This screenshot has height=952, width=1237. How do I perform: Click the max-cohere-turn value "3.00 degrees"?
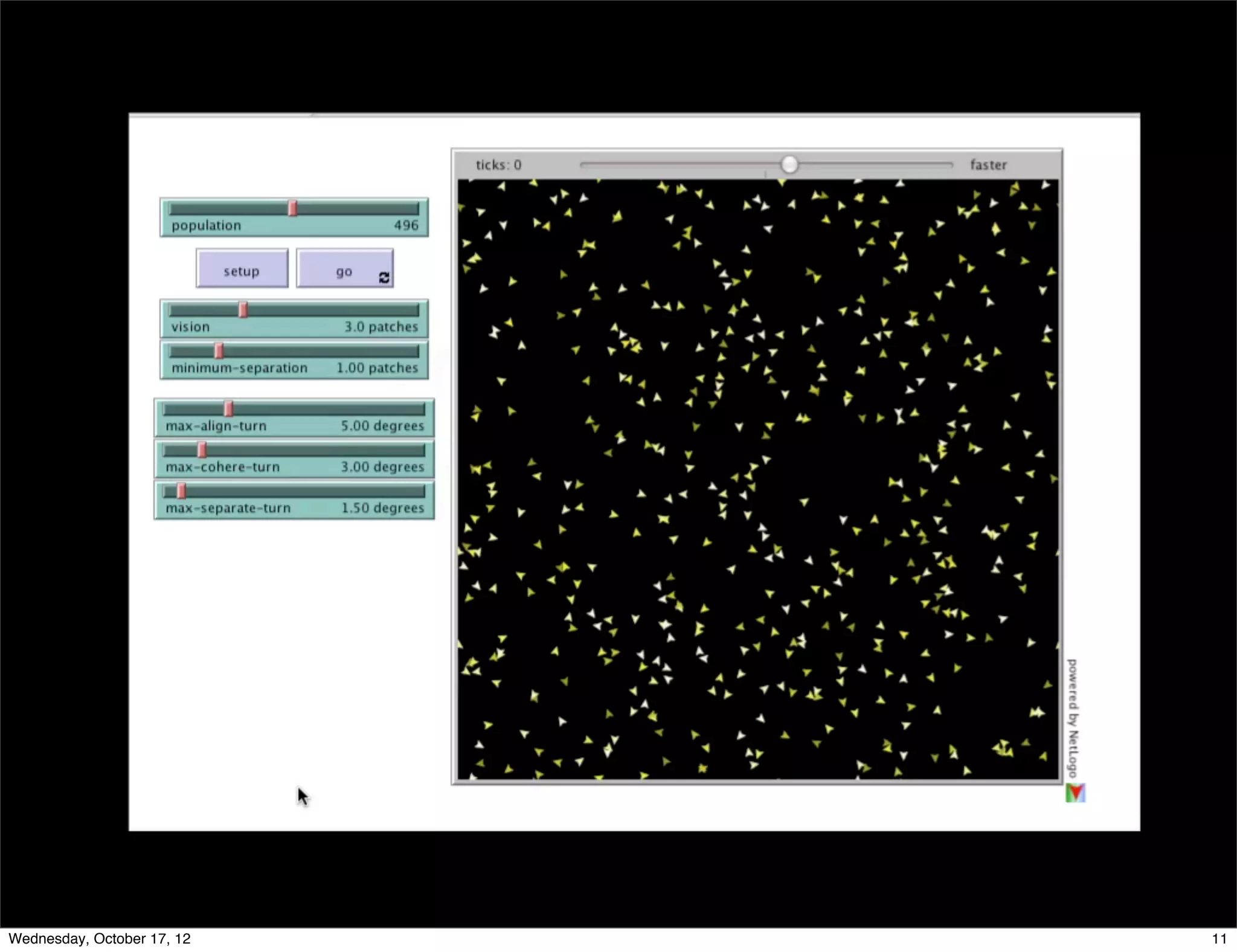tap(382, 467)
